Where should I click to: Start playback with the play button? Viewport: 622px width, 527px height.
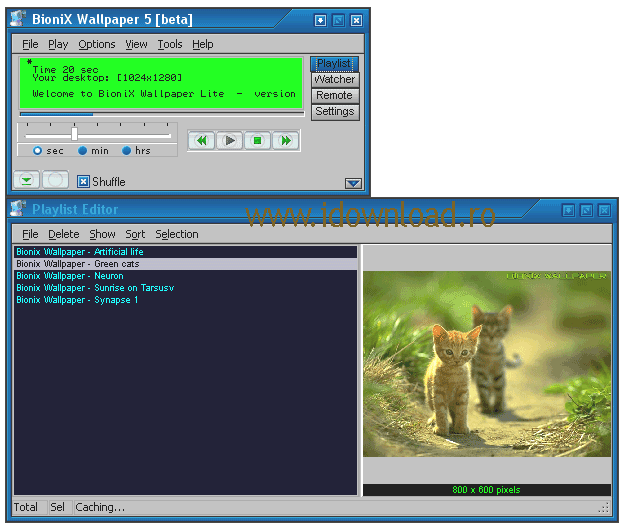click(229, 140)
